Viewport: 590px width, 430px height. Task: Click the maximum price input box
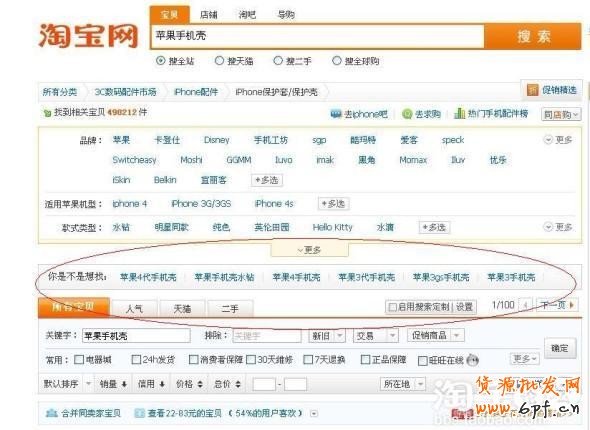[295, 384]
